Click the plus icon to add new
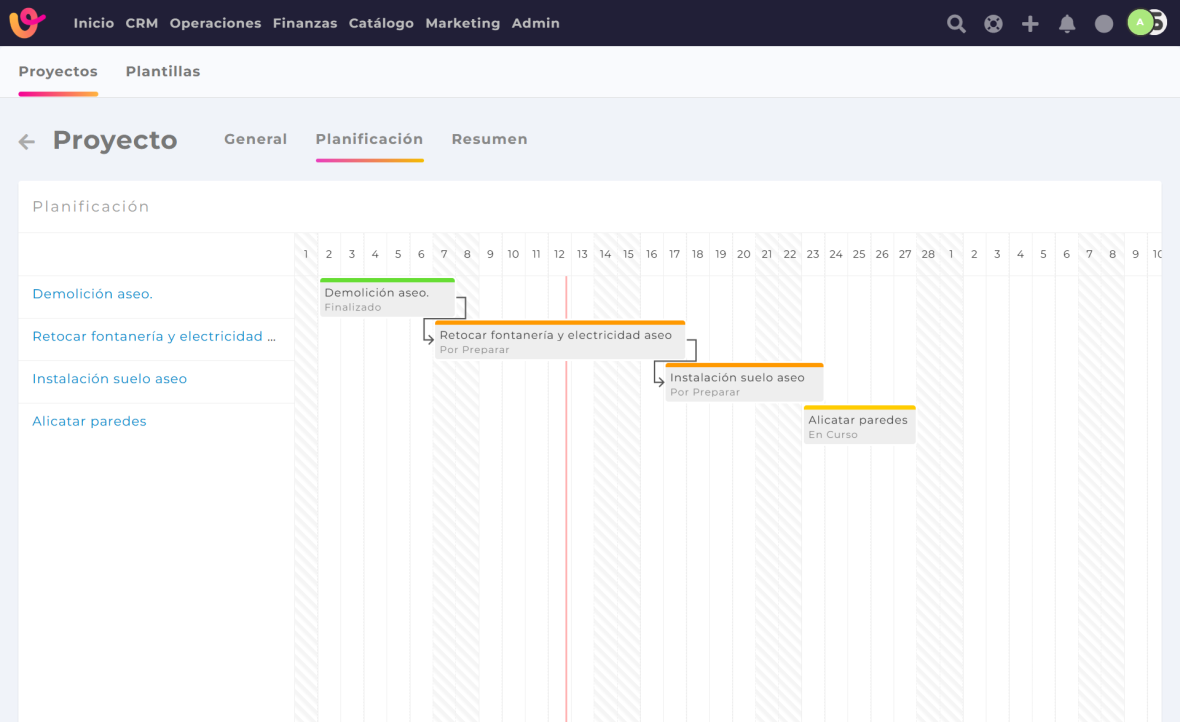This screenshot has width=1180, height=722. pos(1030,24)
